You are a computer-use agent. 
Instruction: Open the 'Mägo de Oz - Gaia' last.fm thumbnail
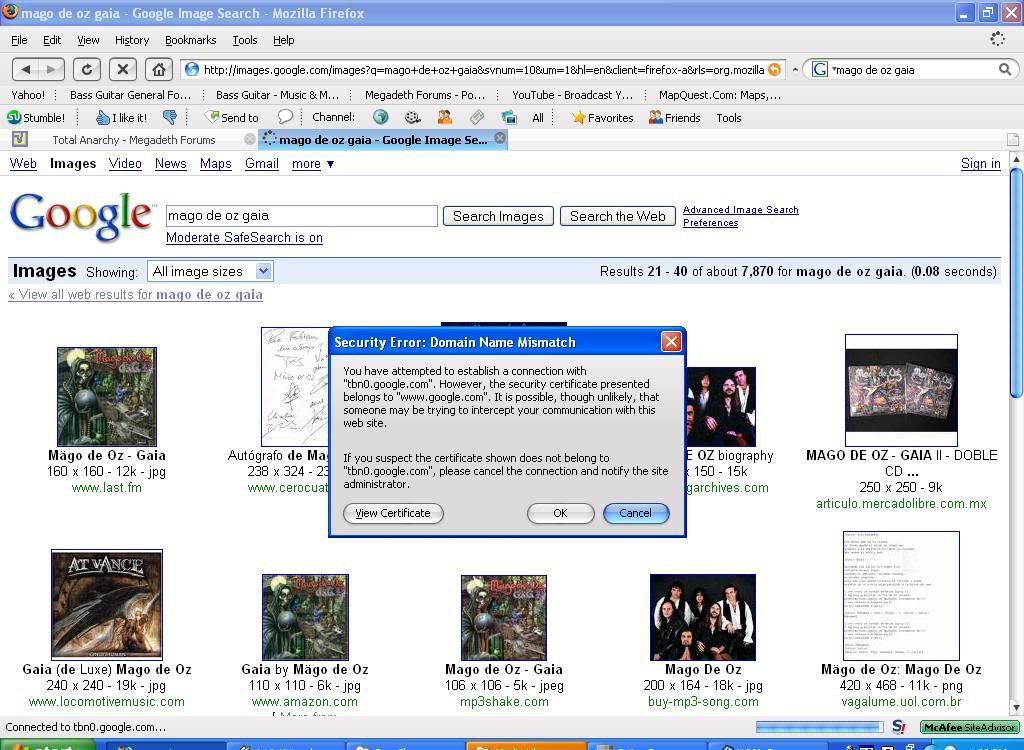coord(106,397)
